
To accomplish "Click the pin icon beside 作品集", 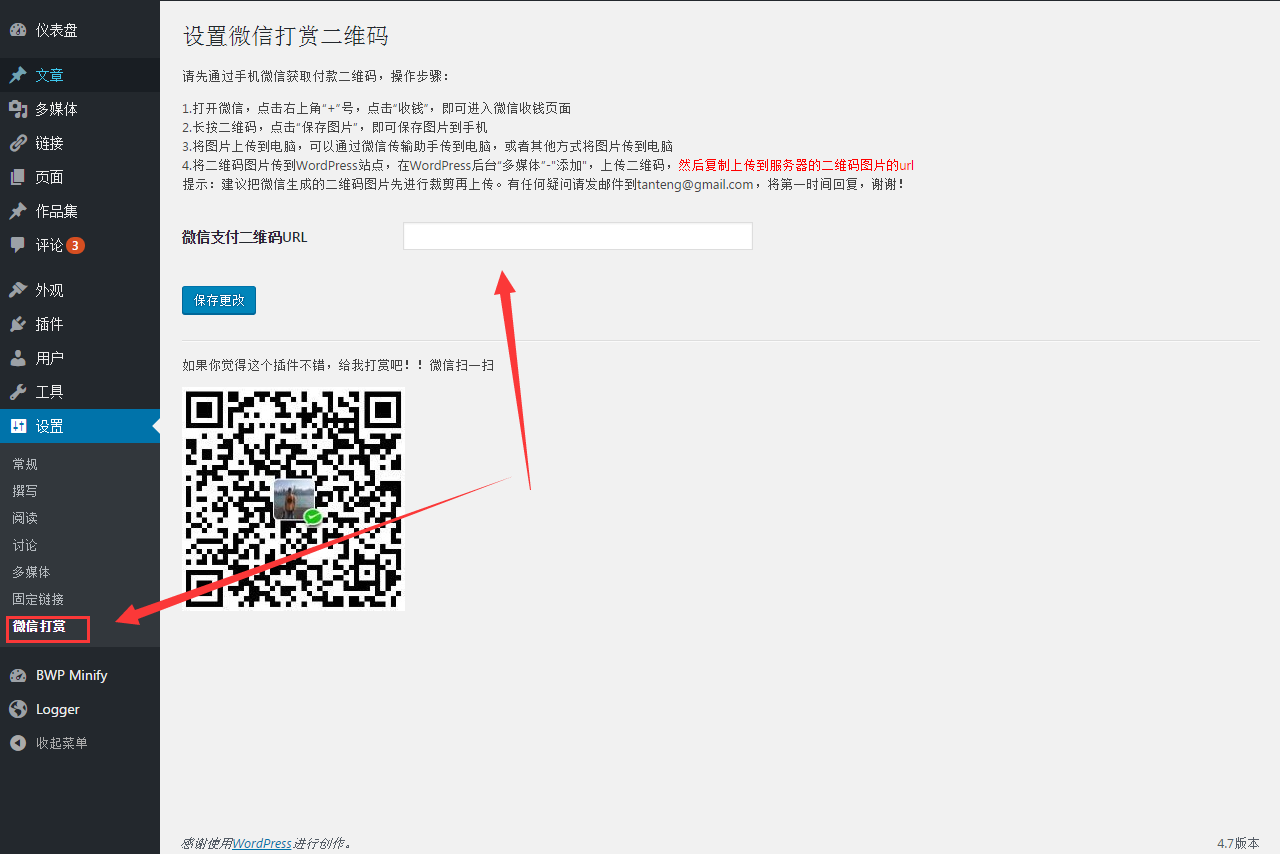I will 18,211.
